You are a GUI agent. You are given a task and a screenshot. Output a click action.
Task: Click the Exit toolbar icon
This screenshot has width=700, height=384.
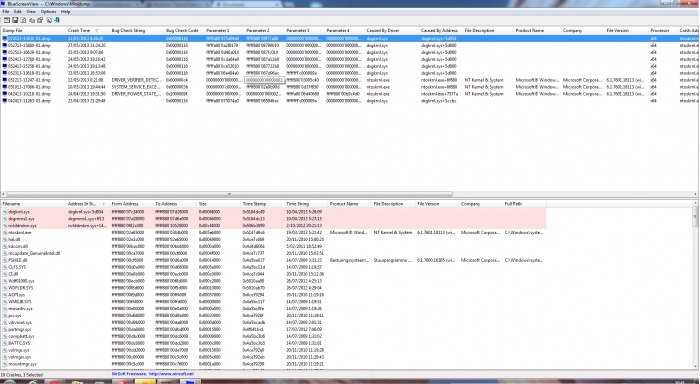pos(57,20)
